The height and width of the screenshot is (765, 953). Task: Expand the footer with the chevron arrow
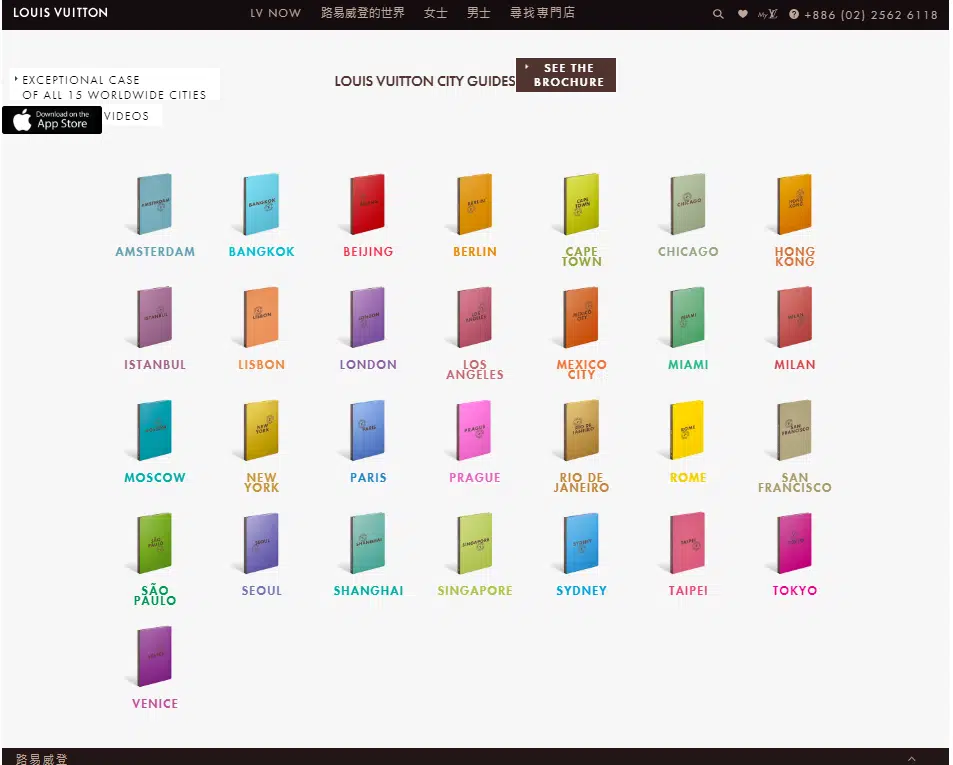click(x=911, y=758)
